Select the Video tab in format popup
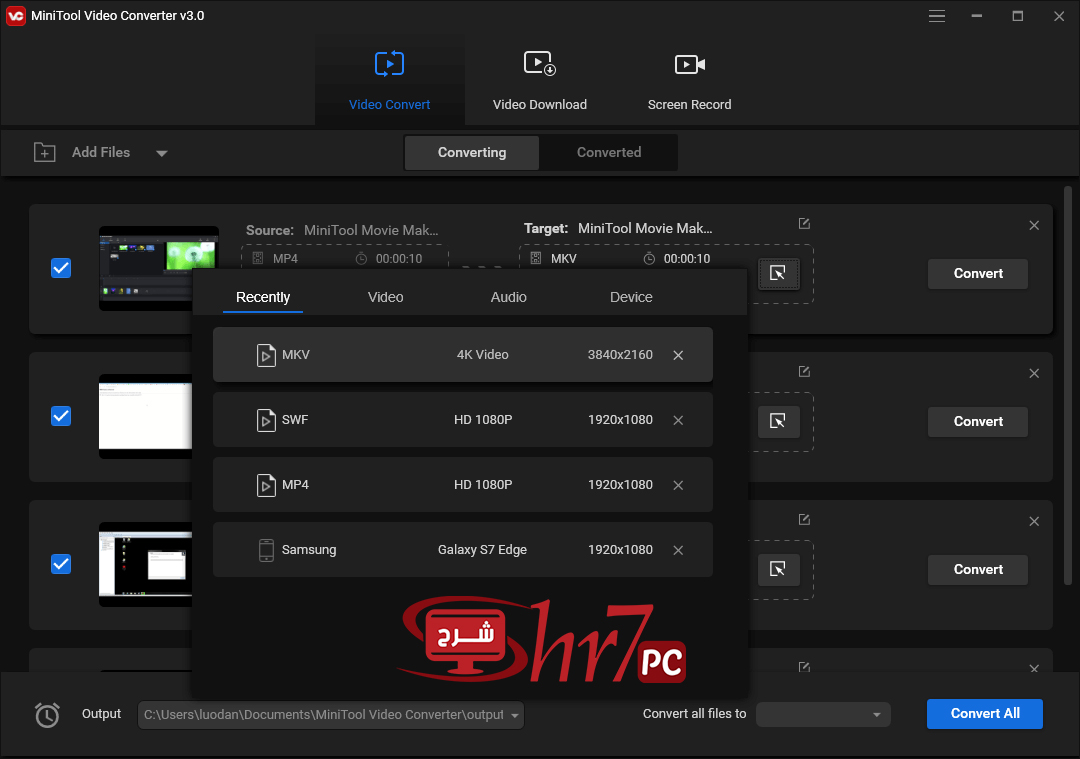 [385, 297]
